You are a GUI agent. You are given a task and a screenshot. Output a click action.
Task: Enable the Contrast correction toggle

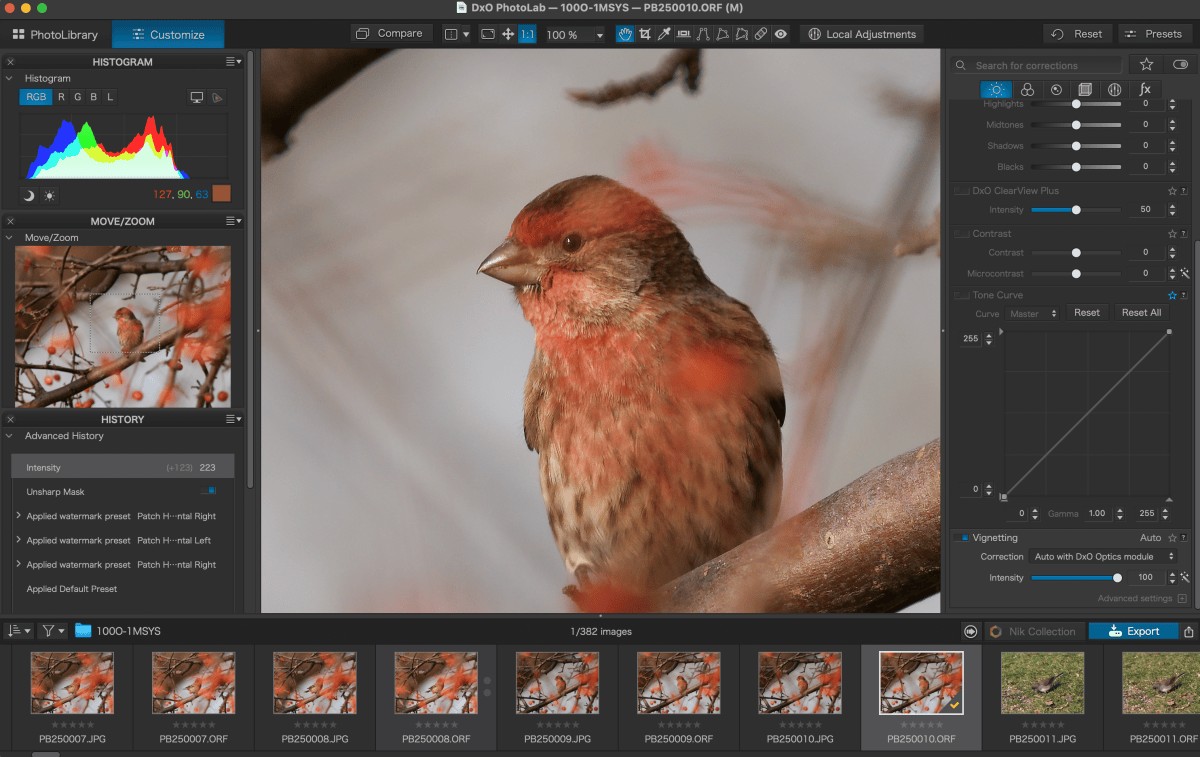962,233
